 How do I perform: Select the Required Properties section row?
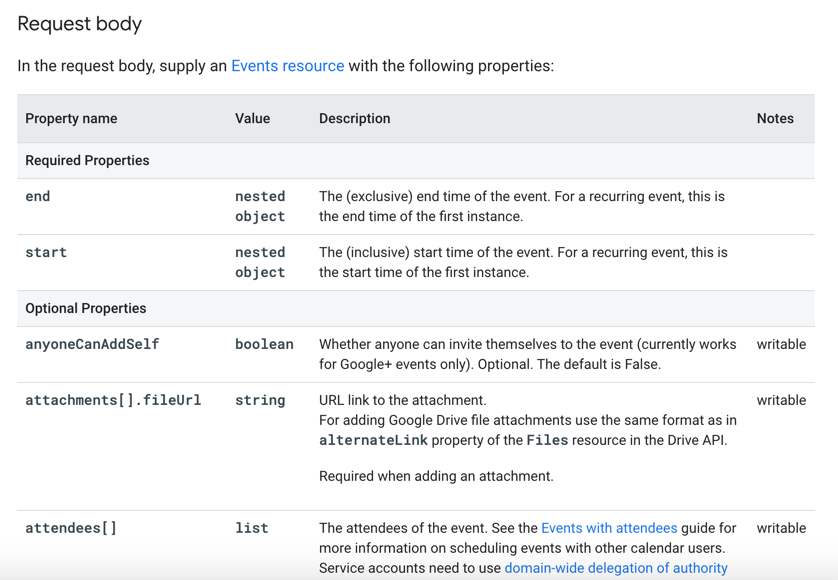pyautogui.click(x=416, y=160)
